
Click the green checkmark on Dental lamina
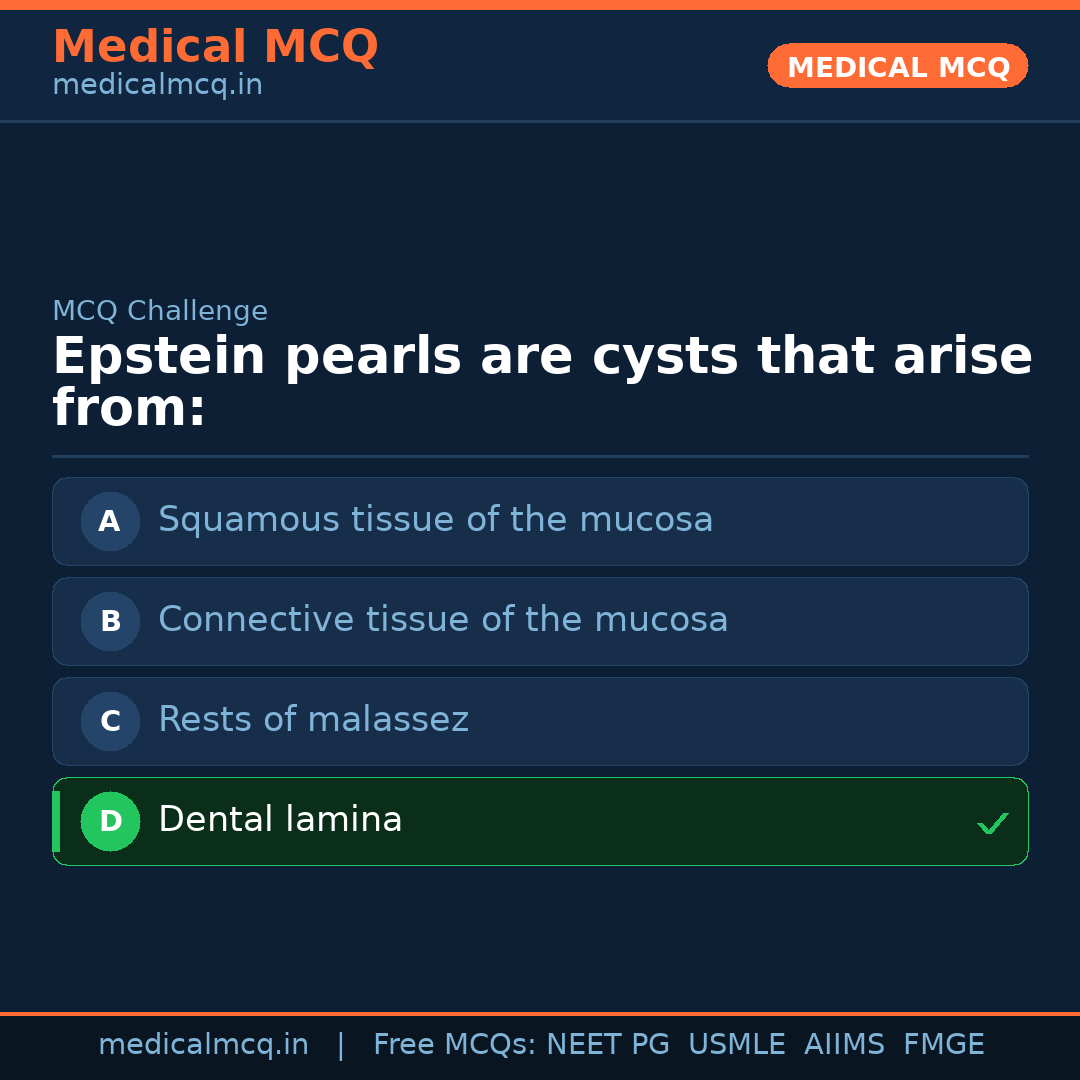pos(992,823)
